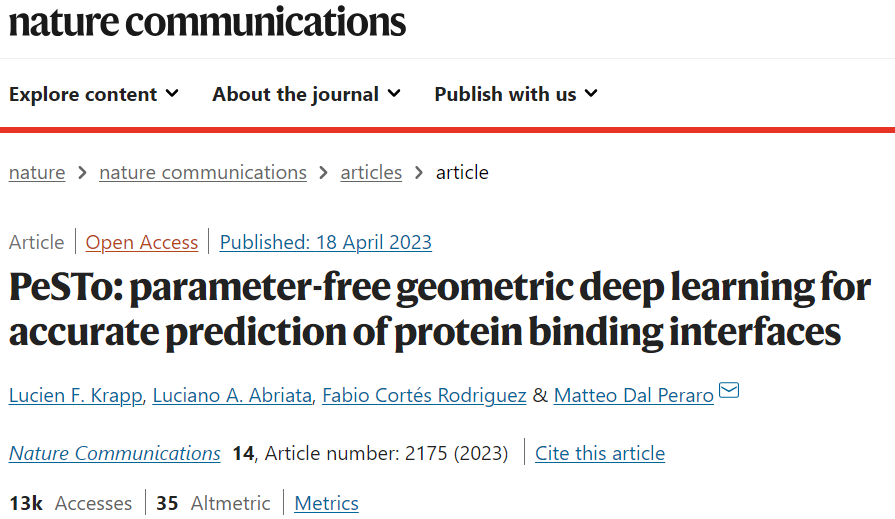This screenshot has width=895, height=519.
Task: Open author Luciano A. Abriata
Action: tap(232, 395)
